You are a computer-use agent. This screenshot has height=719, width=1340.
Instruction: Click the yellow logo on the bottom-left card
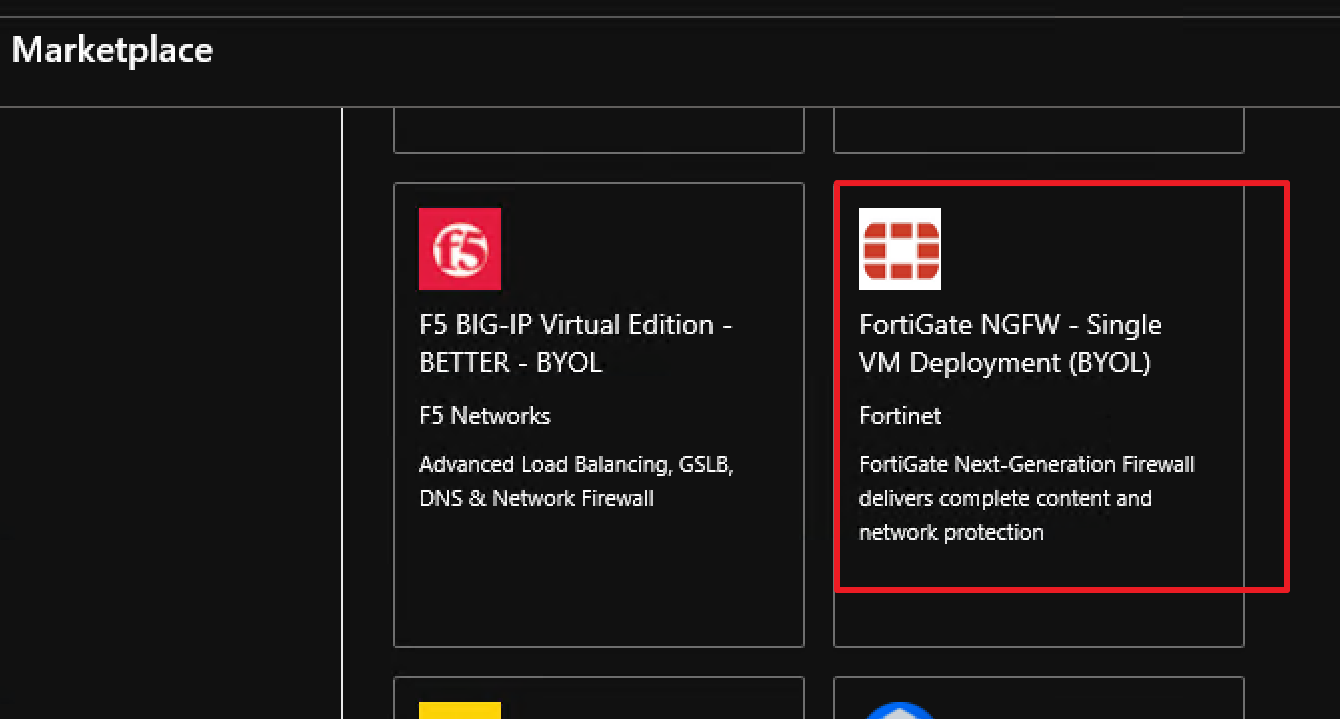point(459,712)
